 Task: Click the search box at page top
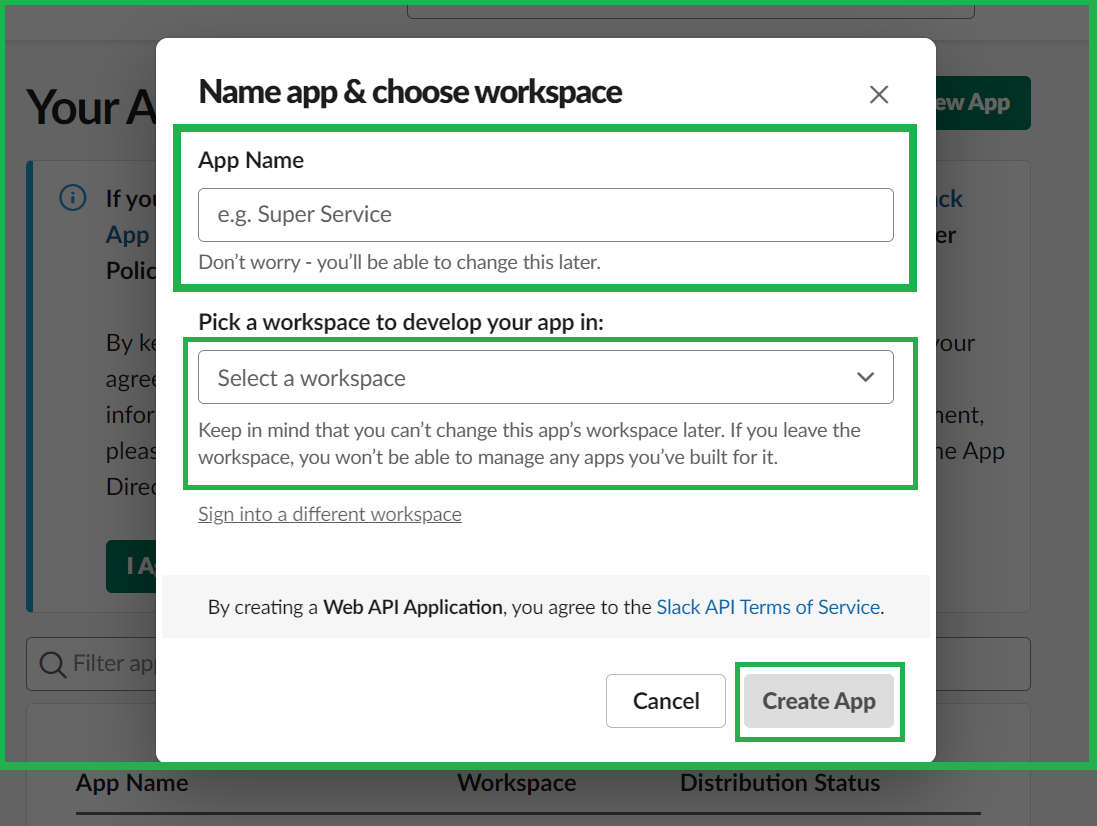[690, 9]
